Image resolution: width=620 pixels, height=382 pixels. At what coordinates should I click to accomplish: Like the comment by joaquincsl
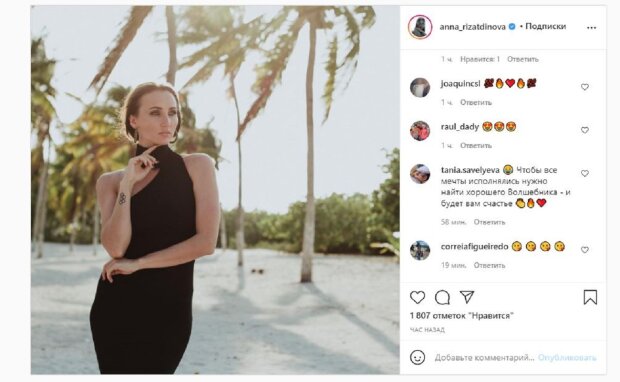(x=584, y=87)
